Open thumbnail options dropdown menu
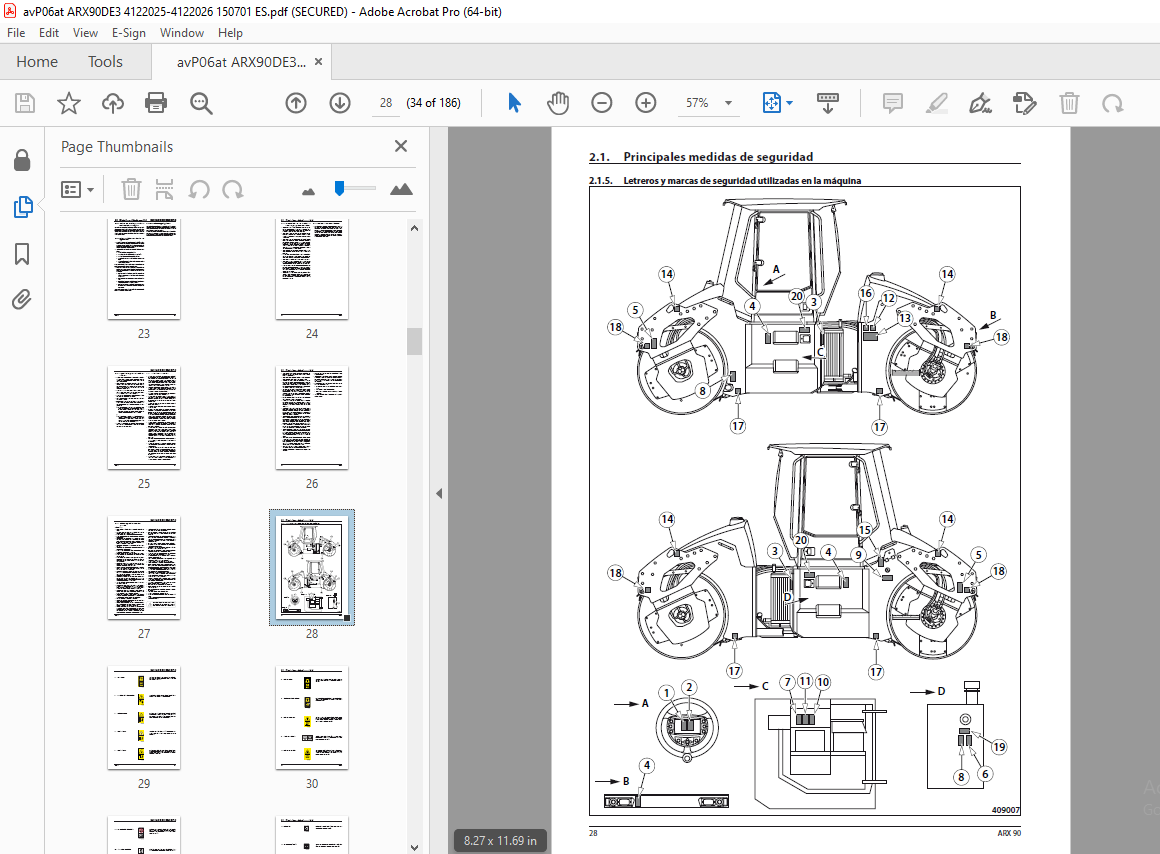The width and height of the screenshot is (1160, 854). [78, 189]
